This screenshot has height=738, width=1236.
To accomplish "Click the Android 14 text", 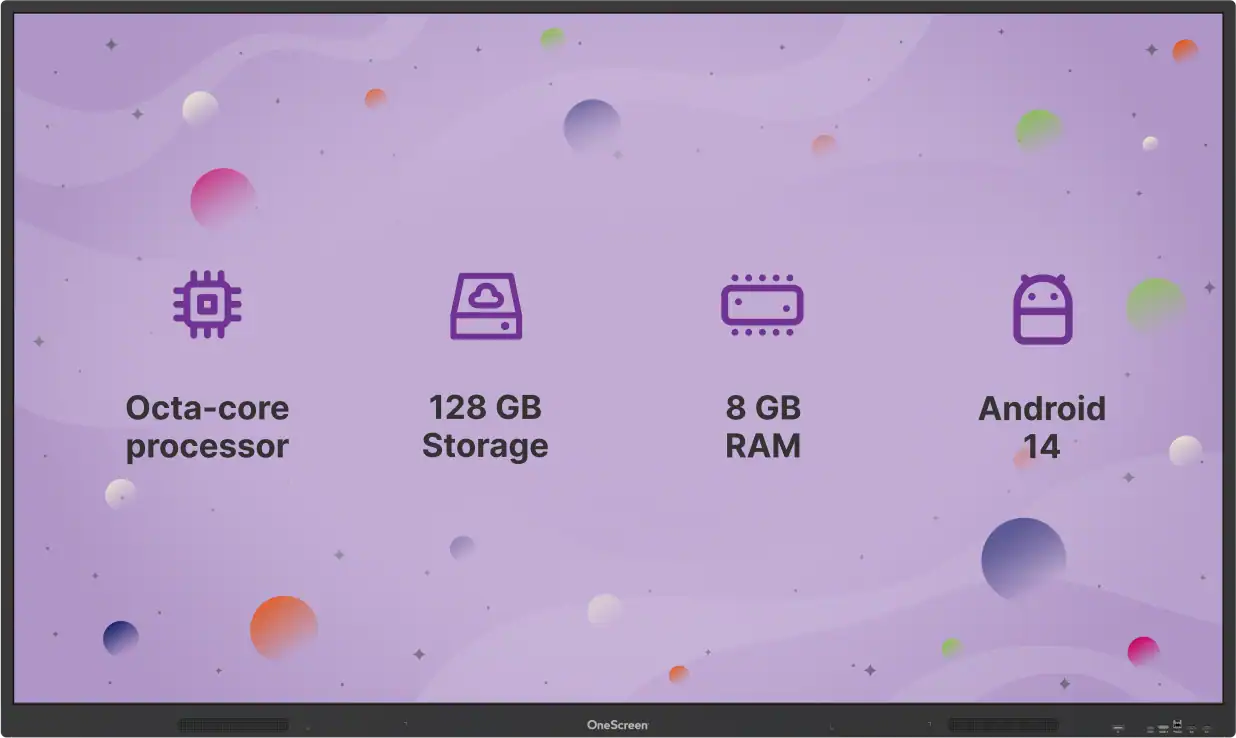I will point(1042,426).
